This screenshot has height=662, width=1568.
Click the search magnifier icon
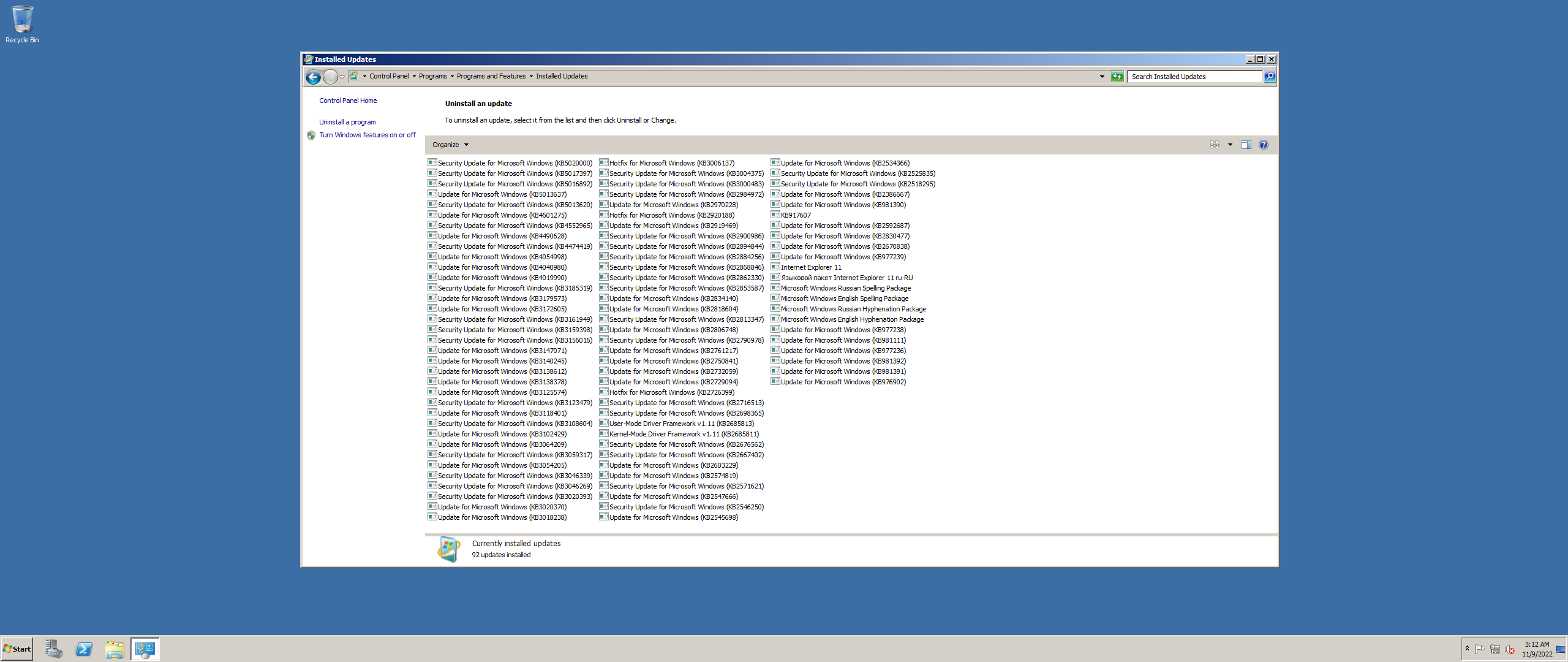click(1270, 77)
